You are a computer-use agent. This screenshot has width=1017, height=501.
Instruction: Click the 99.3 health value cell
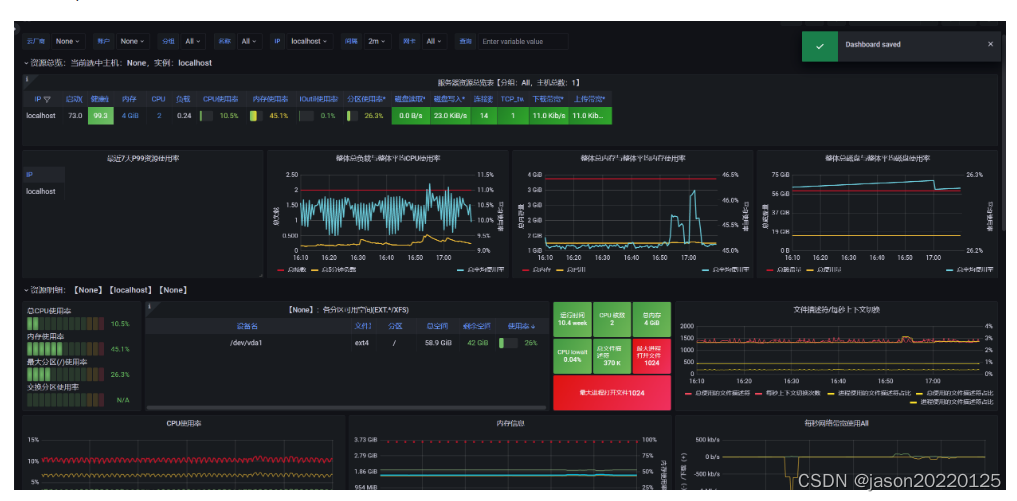101,116
